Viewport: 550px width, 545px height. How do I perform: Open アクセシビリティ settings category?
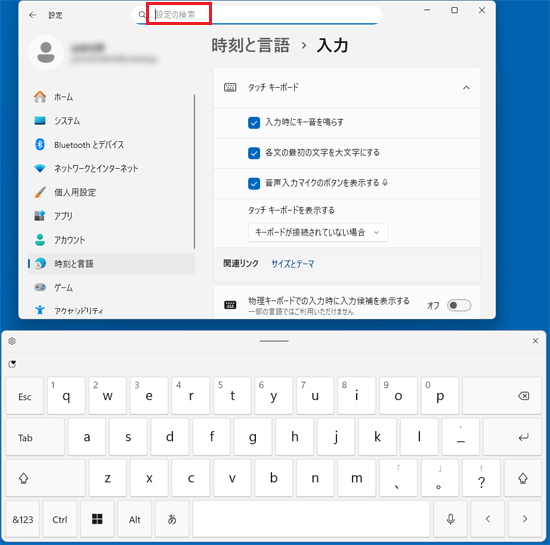[112, 310]
